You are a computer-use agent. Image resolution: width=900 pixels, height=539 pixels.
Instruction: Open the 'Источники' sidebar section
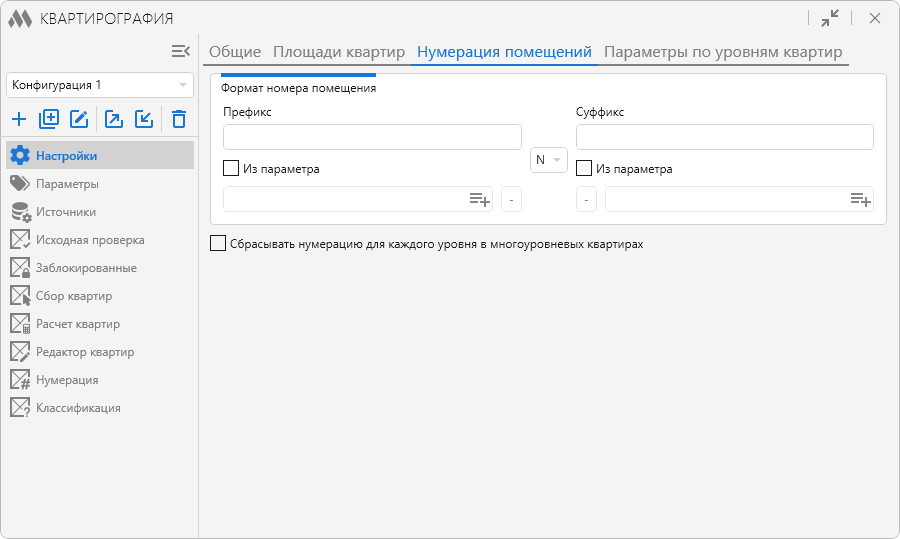[x=66, y=212]
